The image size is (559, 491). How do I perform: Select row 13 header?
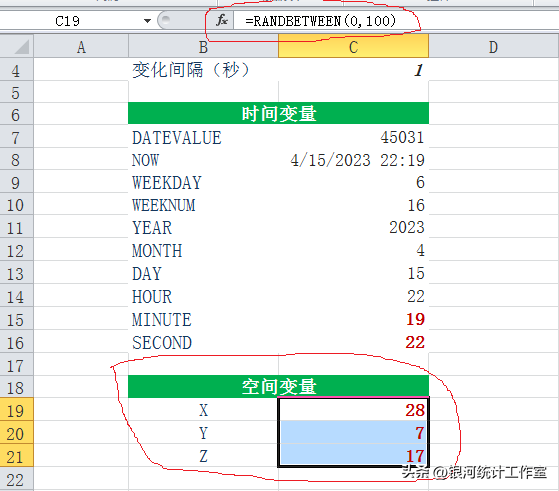click(x=16, y=273)
